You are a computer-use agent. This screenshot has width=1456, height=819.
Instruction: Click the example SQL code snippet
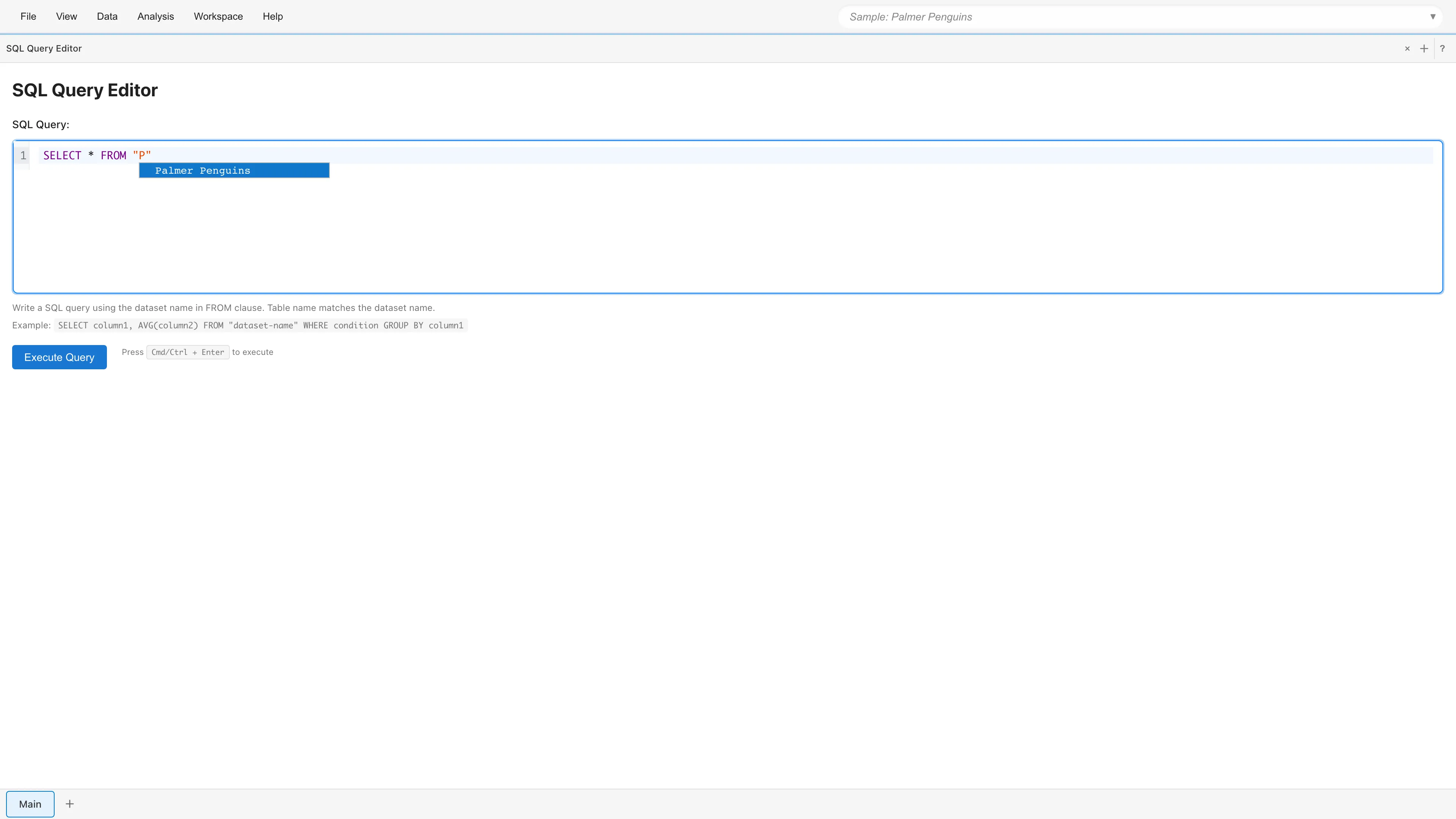[x=260, y=326]
